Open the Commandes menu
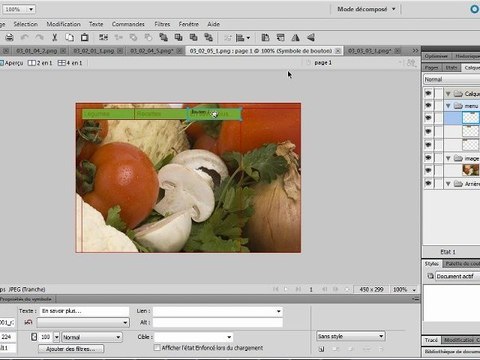The width and height of the screenshot is (480, 360). click(128, 24)
